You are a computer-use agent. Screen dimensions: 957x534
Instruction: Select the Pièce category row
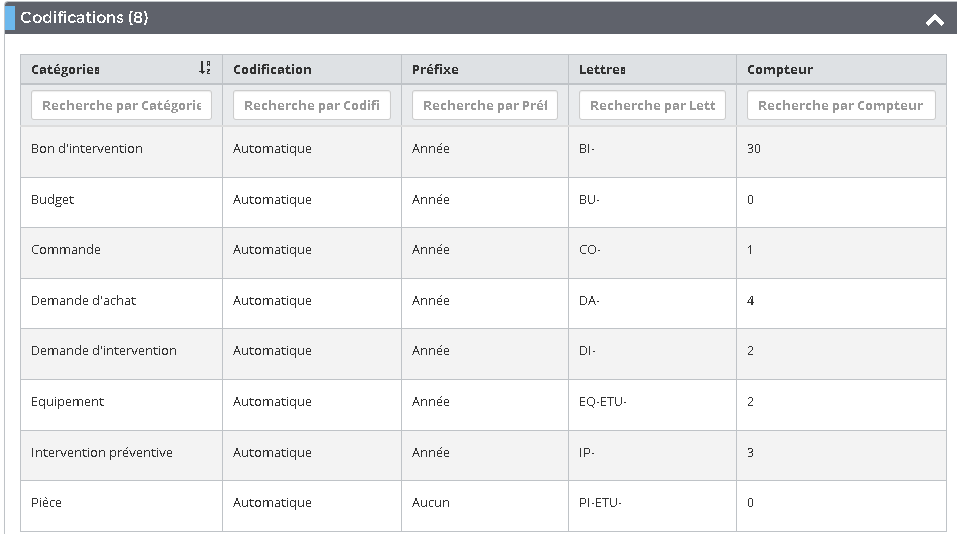47,503
